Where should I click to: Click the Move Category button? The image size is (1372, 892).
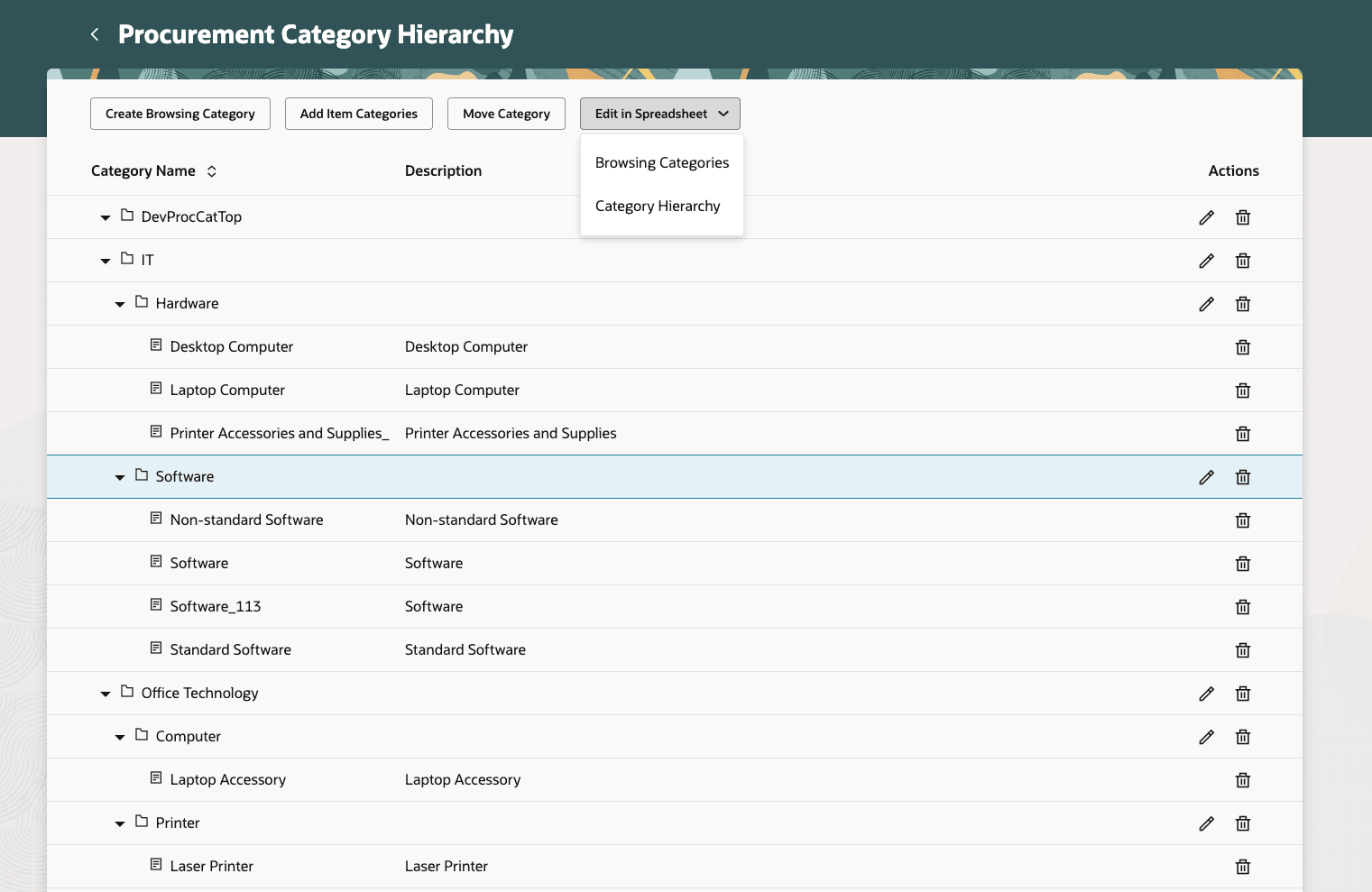point(506,114)
